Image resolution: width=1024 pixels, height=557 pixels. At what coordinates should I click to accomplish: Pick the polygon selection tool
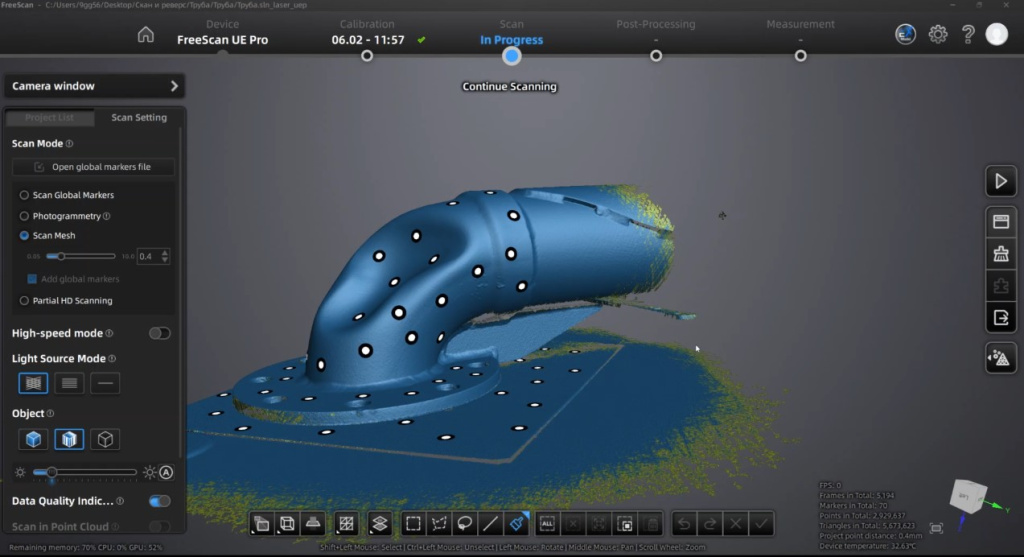[x=438, y=523]
